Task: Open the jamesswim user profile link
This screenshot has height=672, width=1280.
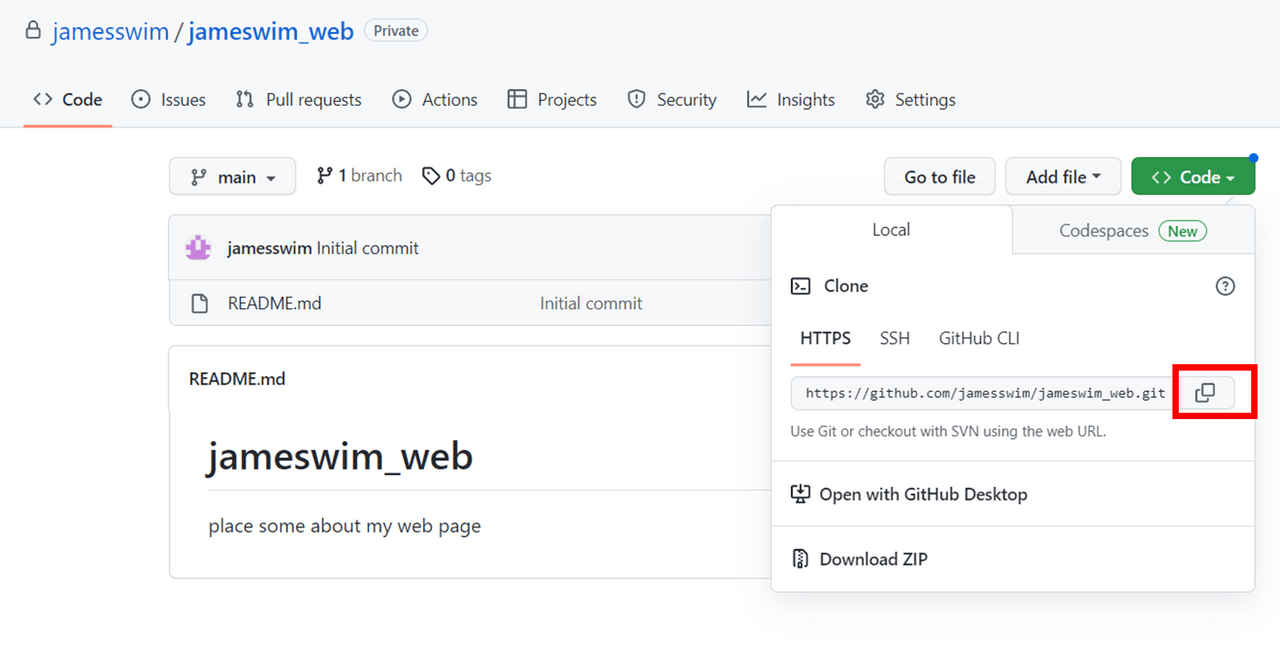Action: (x=110, y=31)
